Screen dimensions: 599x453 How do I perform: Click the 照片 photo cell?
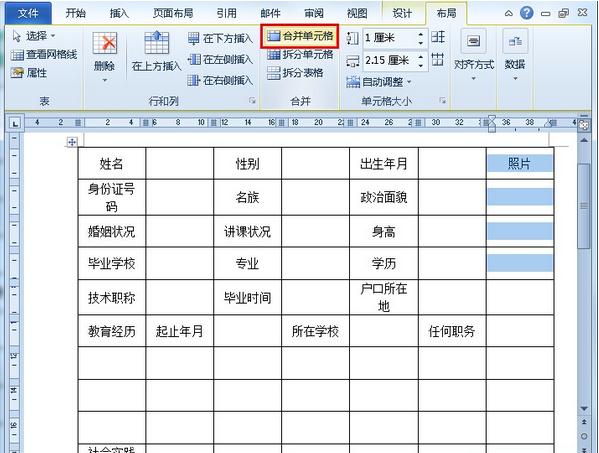(x=520, y=163)
